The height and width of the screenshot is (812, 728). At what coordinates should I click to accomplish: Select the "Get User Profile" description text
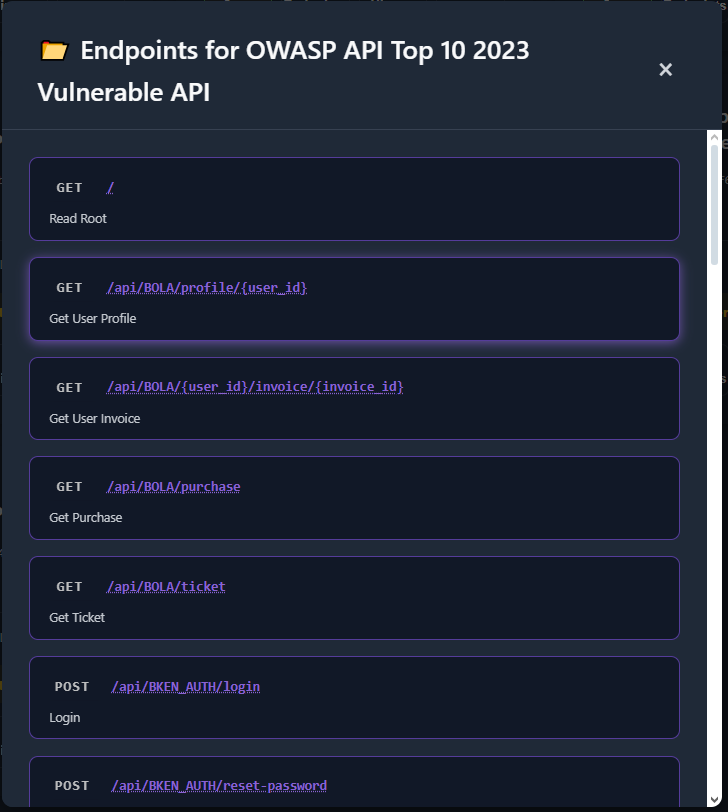[x=93, y=319]
